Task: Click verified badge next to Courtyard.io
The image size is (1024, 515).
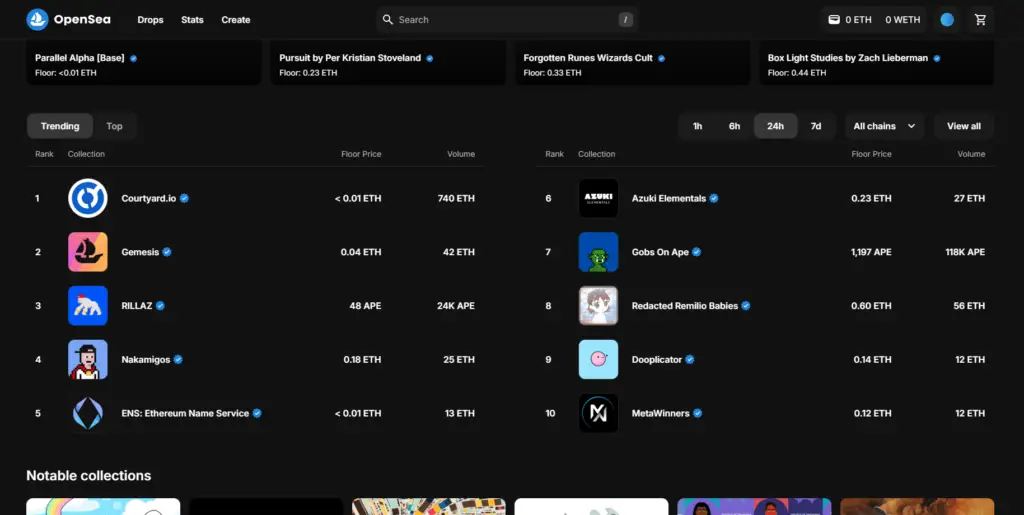Action: coord(184,198)
